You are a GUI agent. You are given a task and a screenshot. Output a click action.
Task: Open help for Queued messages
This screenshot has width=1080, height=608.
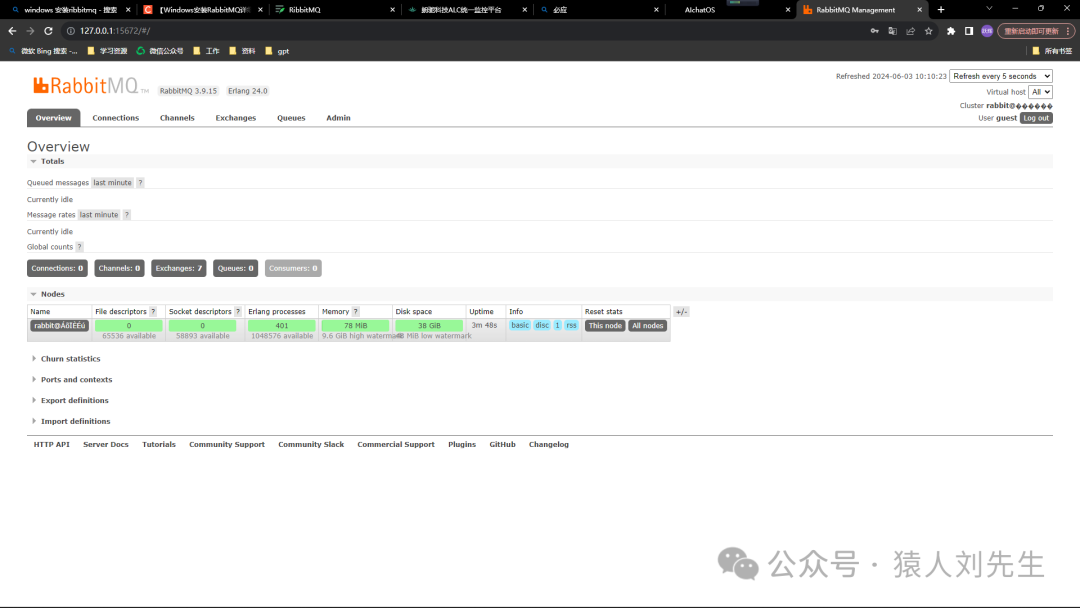click(141, 182)
